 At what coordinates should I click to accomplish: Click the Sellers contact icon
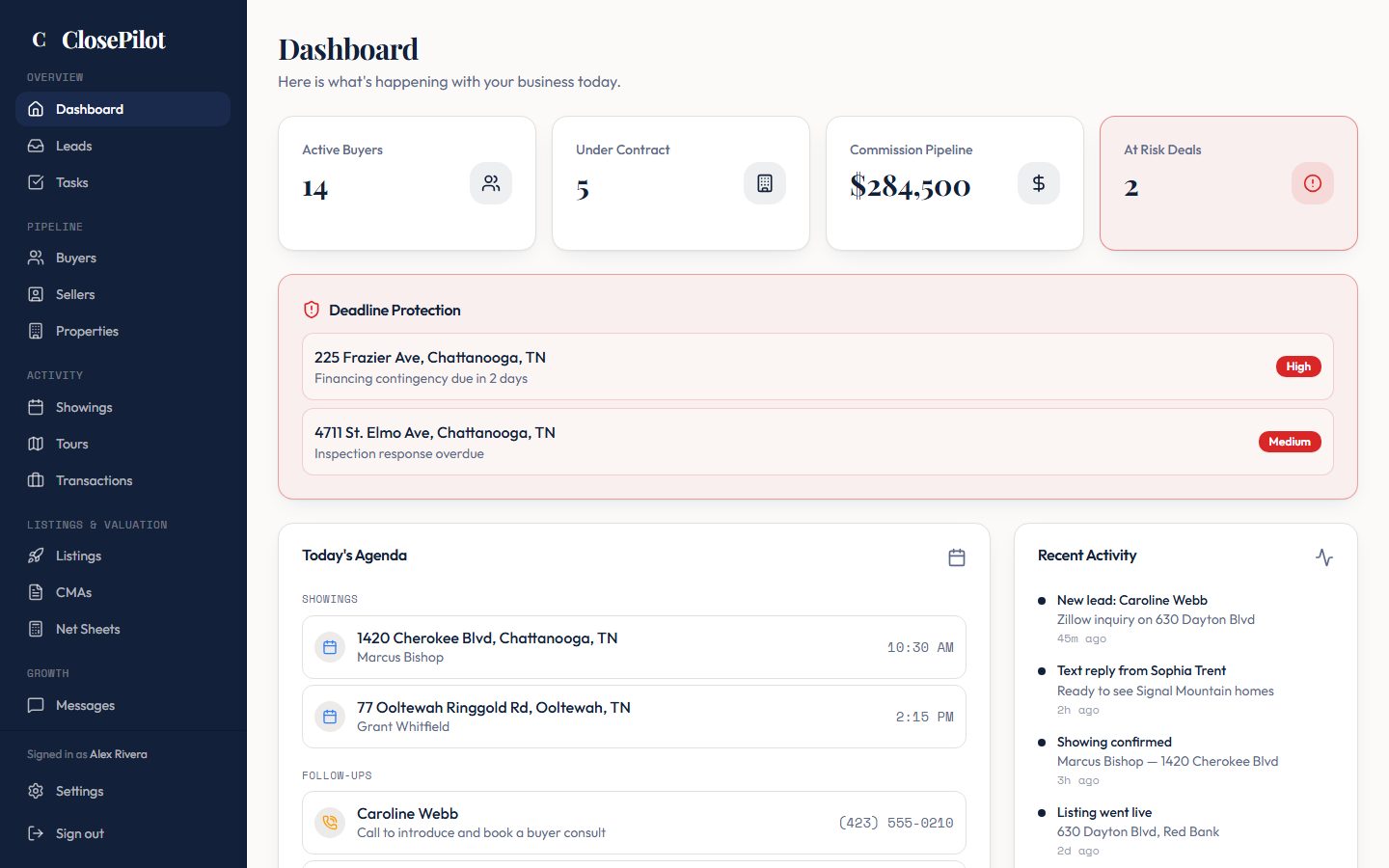36,294
